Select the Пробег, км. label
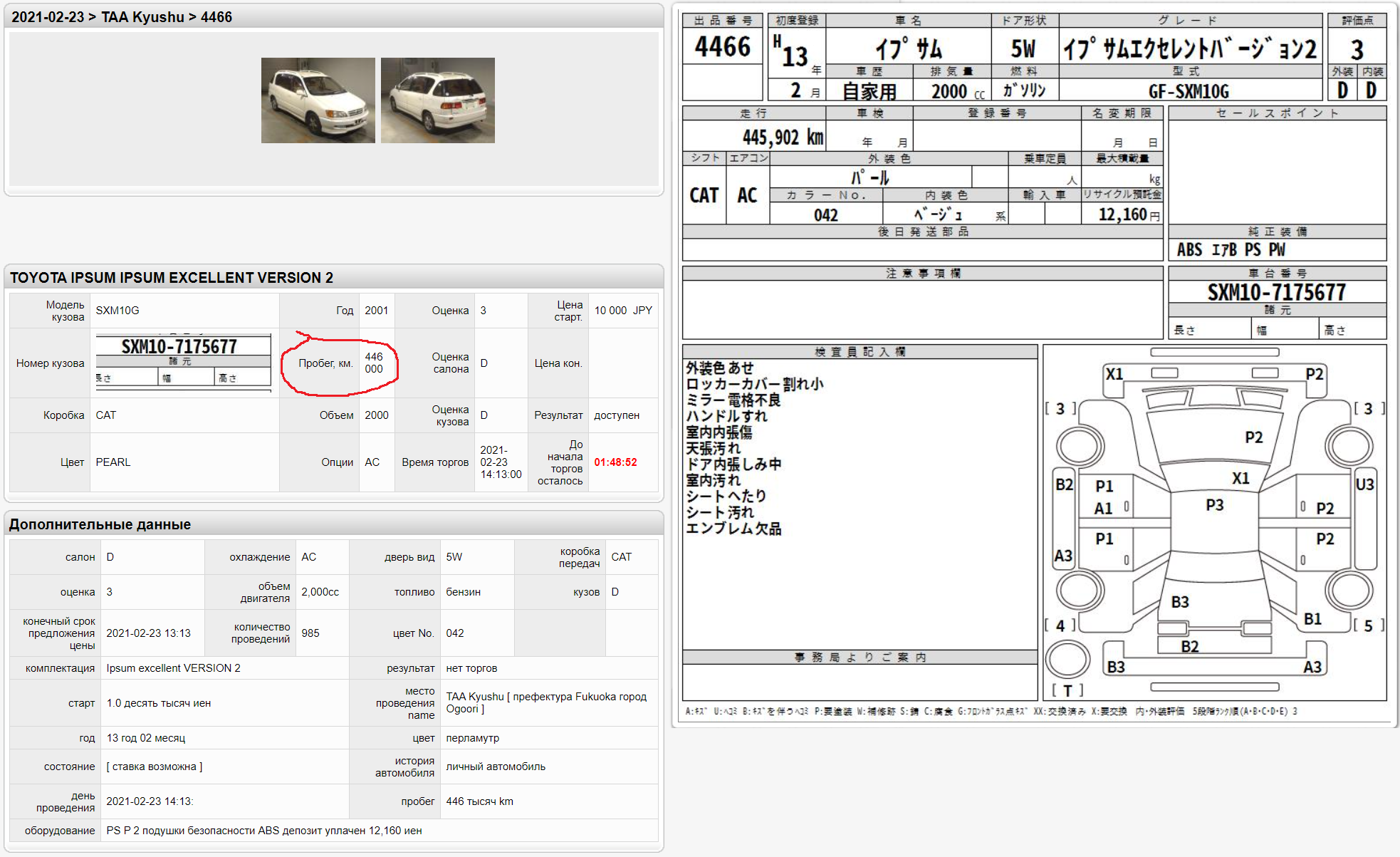Image resolution: width=1400 pixels, height=857 pixels. (x=326, y=363)
